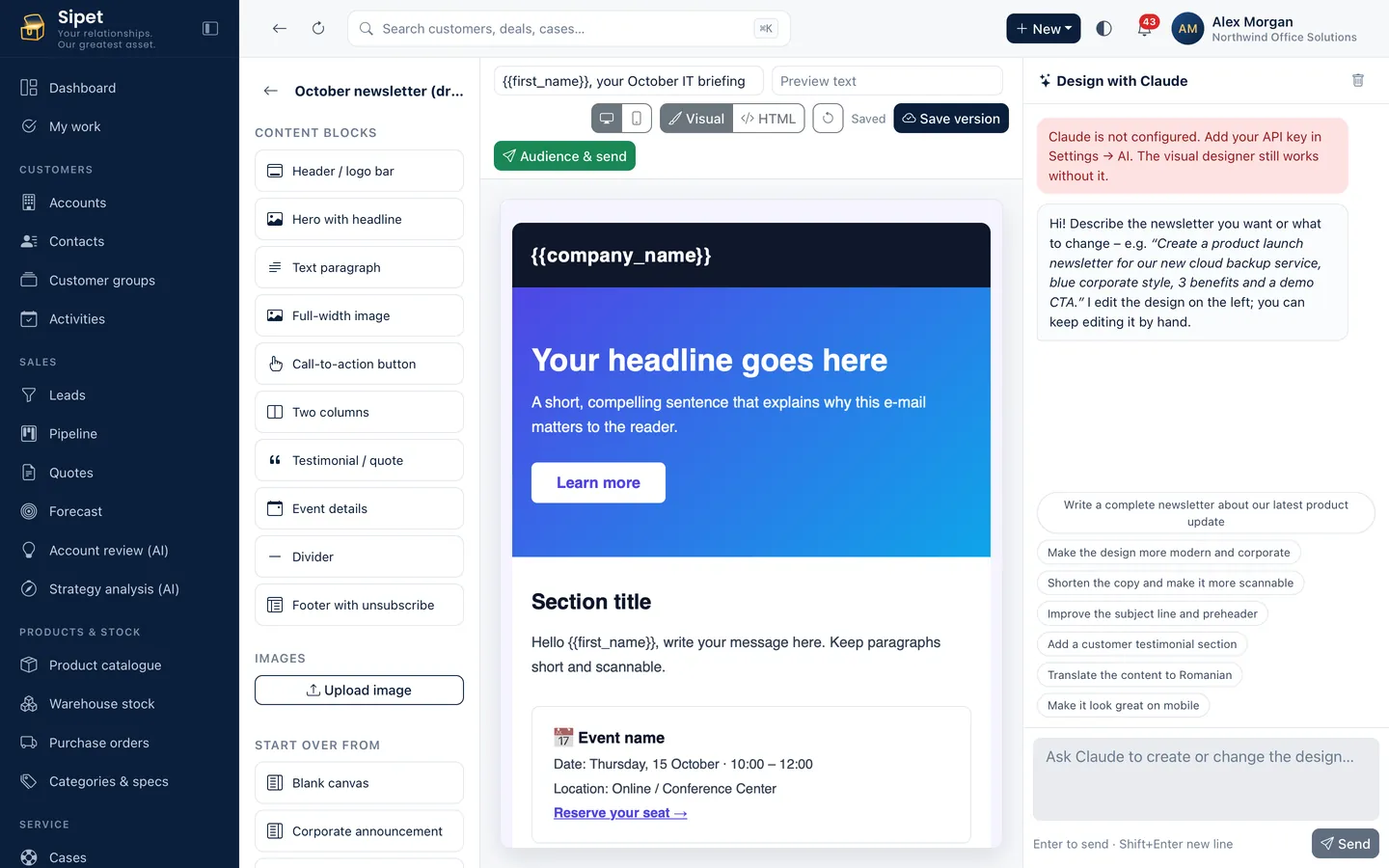Open the notifications bell
1389x868 pixels.
pos(1144,29)
